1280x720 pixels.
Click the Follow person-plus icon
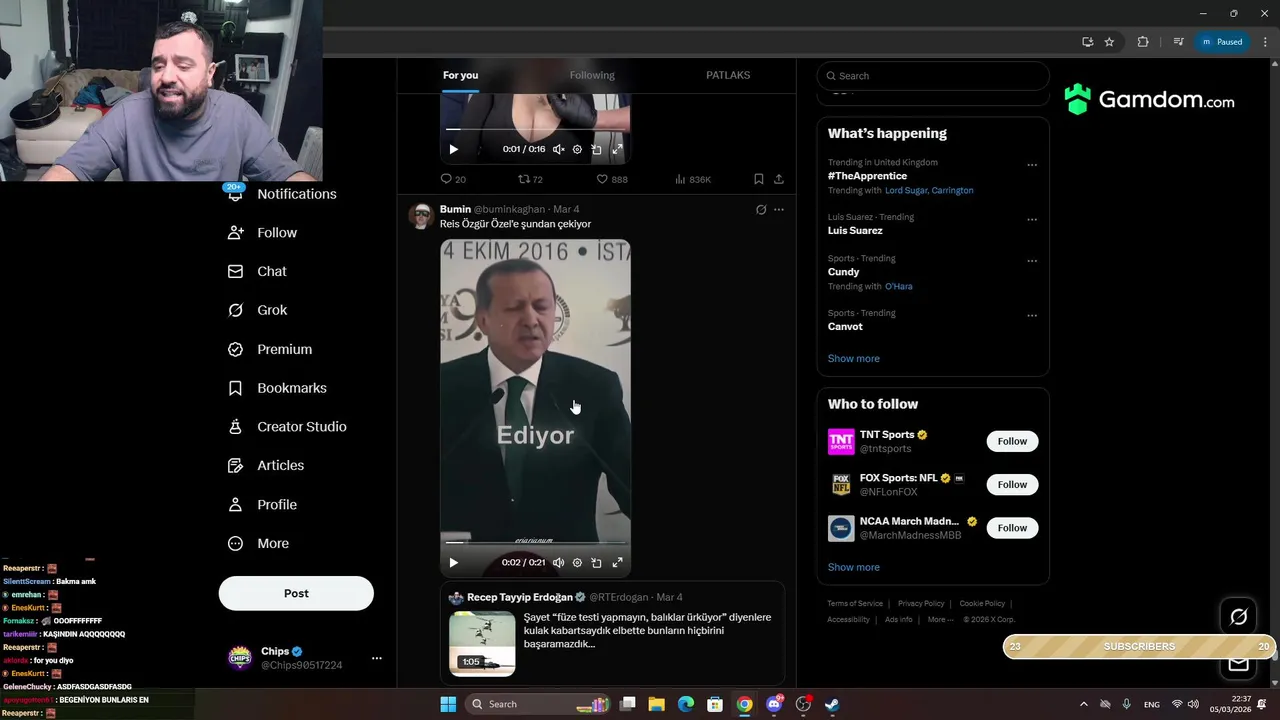click(235, 233)
